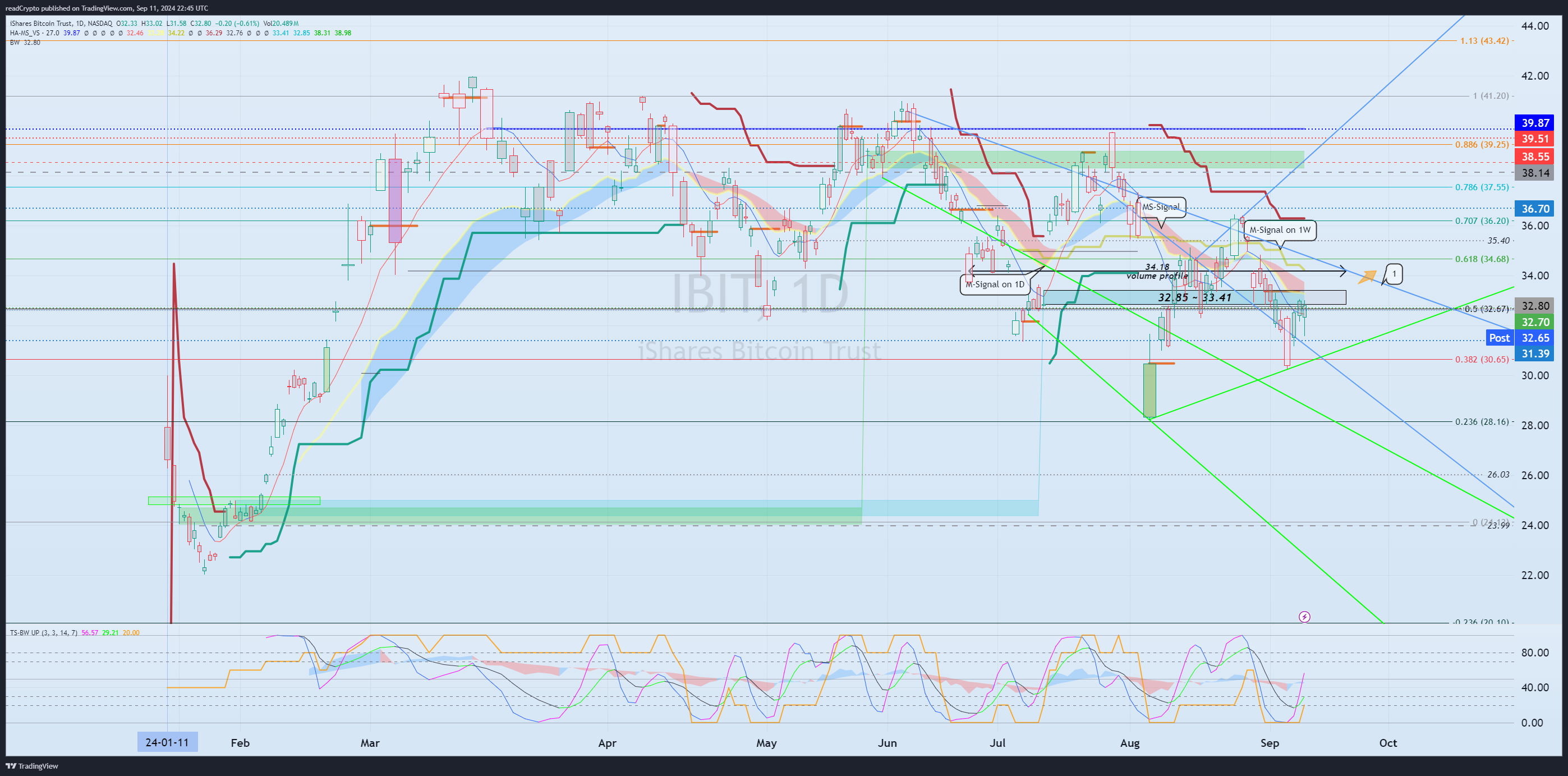Click the highlighted 24-01-11 date label
This screenshot has width=1568, height=776.
tap(167, 742)
